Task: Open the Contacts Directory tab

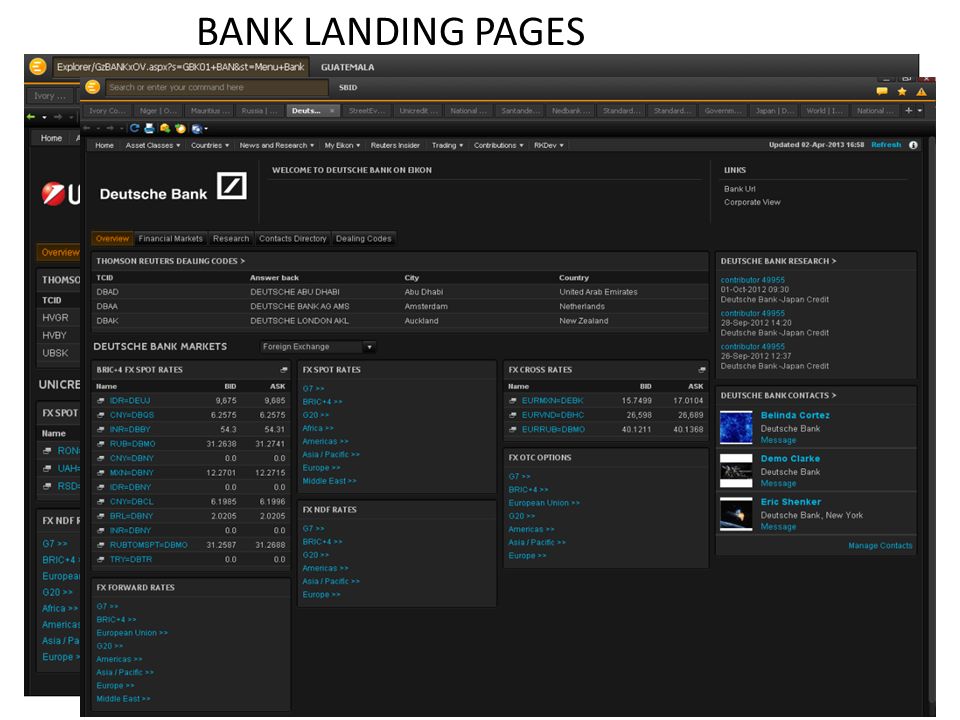Action: click(x=293, y=239)
